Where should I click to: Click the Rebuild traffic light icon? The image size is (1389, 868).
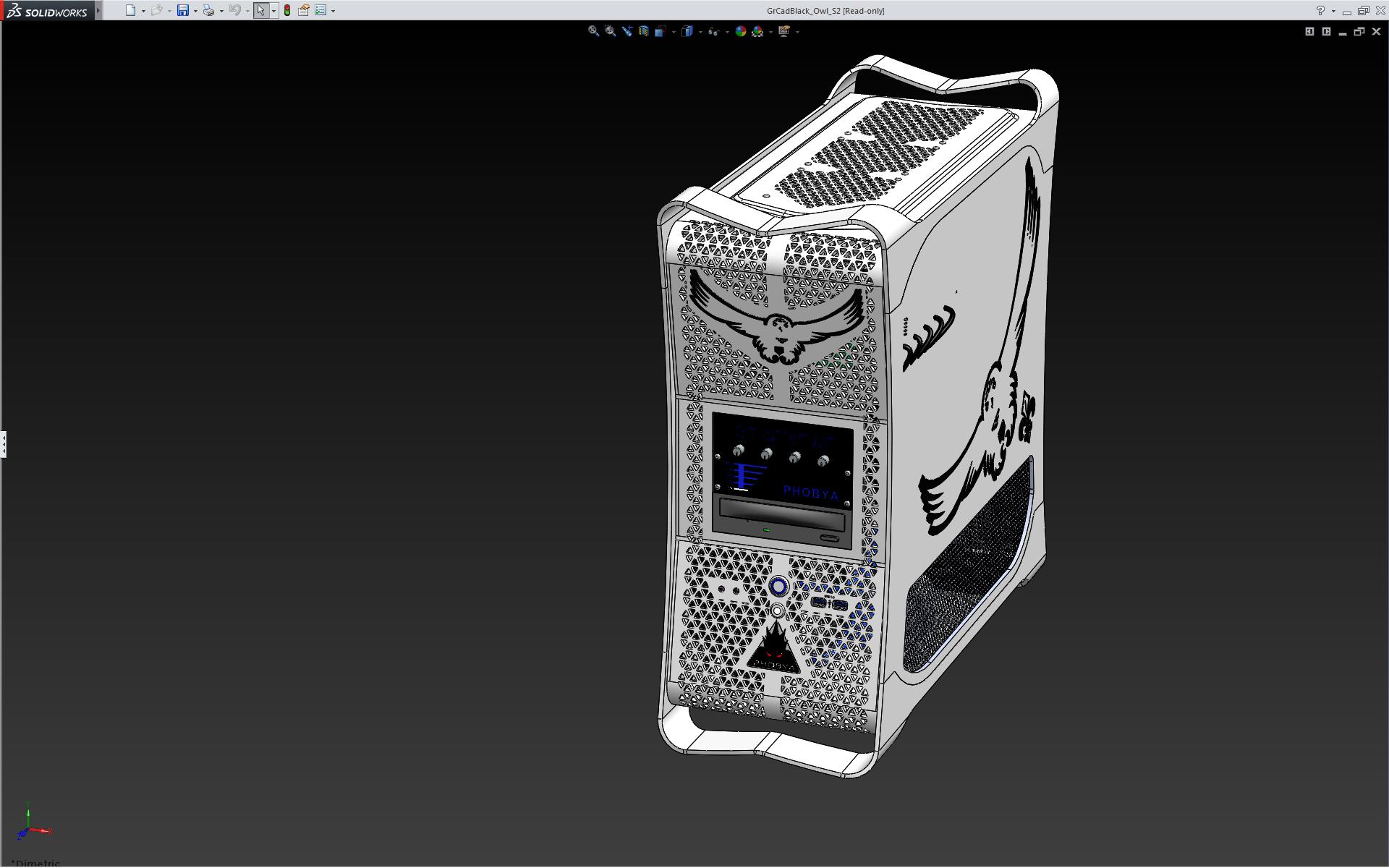287,11
